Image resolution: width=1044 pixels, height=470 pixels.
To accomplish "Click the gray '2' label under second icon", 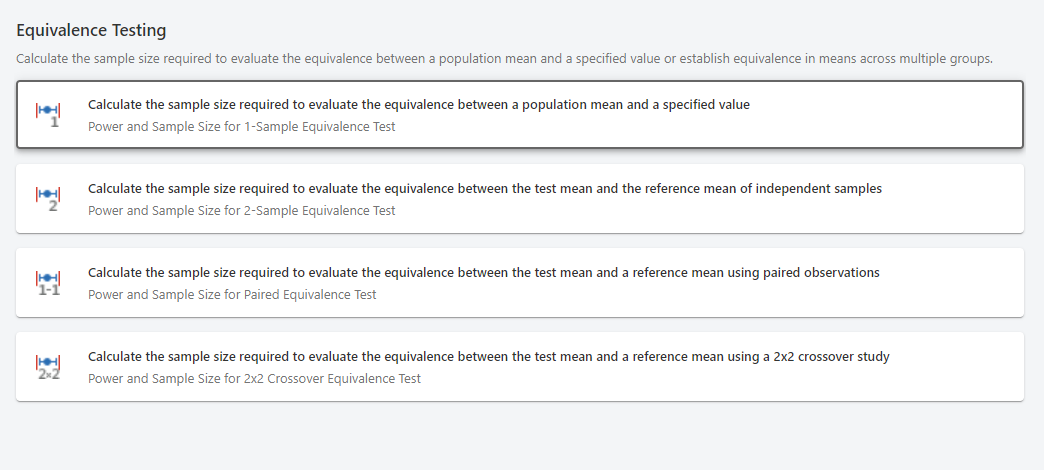I will 54,206.
